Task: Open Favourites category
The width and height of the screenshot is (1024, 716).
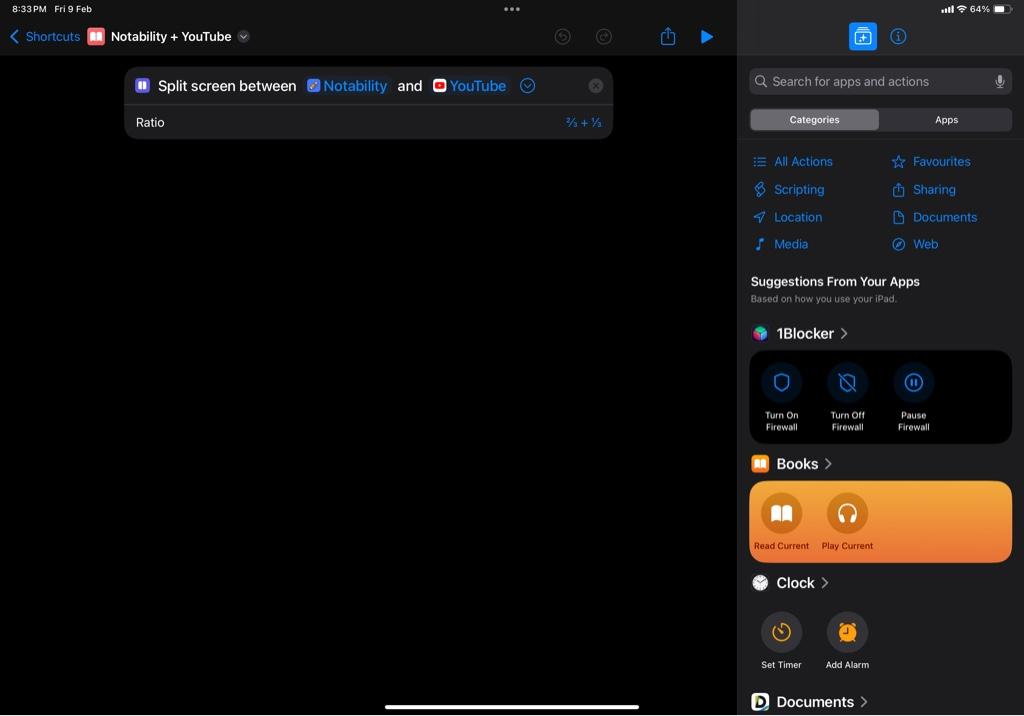Action: (x=931, y=161)
